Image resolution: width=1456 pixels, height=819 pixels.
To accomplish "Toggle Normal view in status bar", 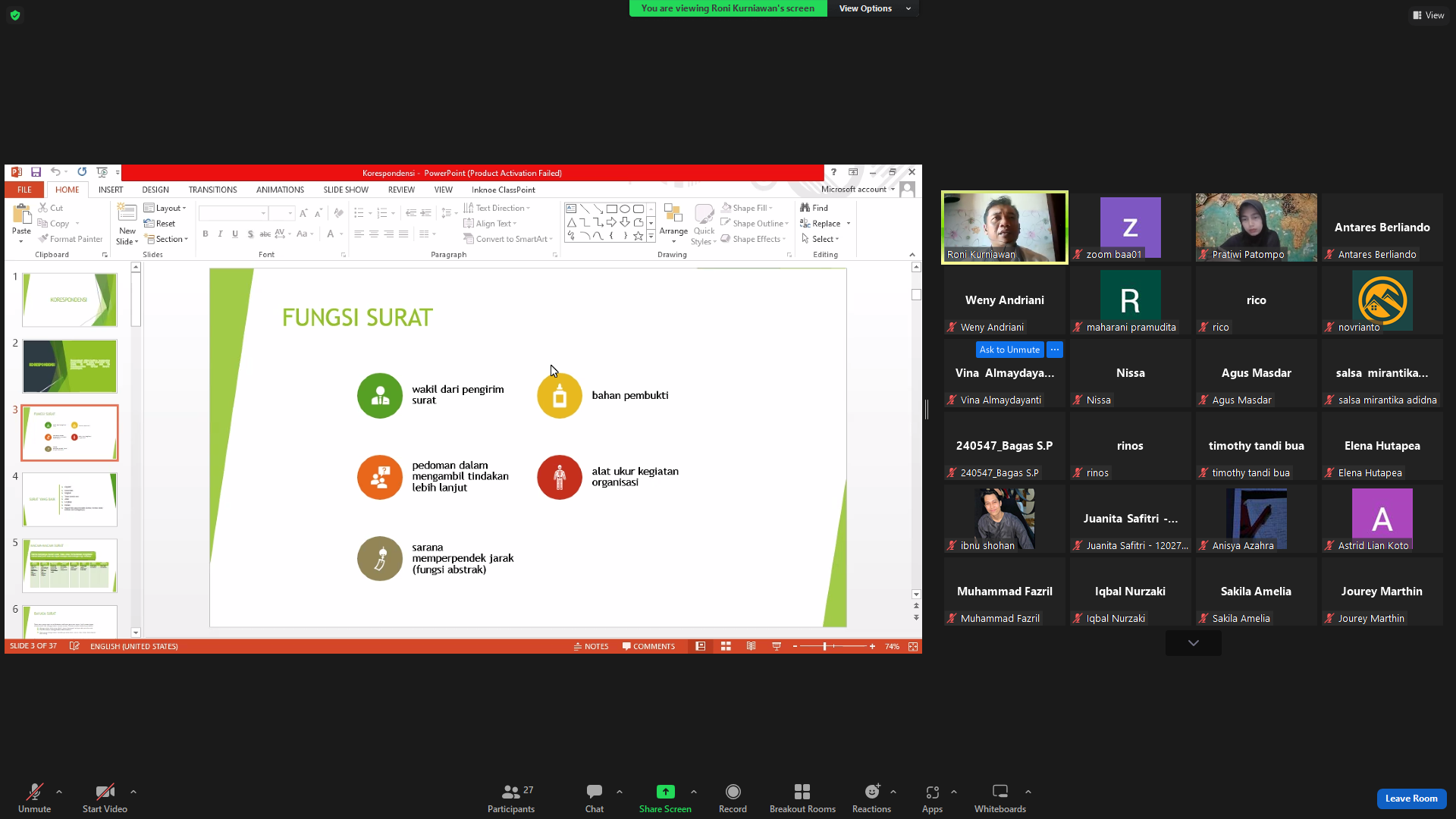I will [x=700, y=646].
